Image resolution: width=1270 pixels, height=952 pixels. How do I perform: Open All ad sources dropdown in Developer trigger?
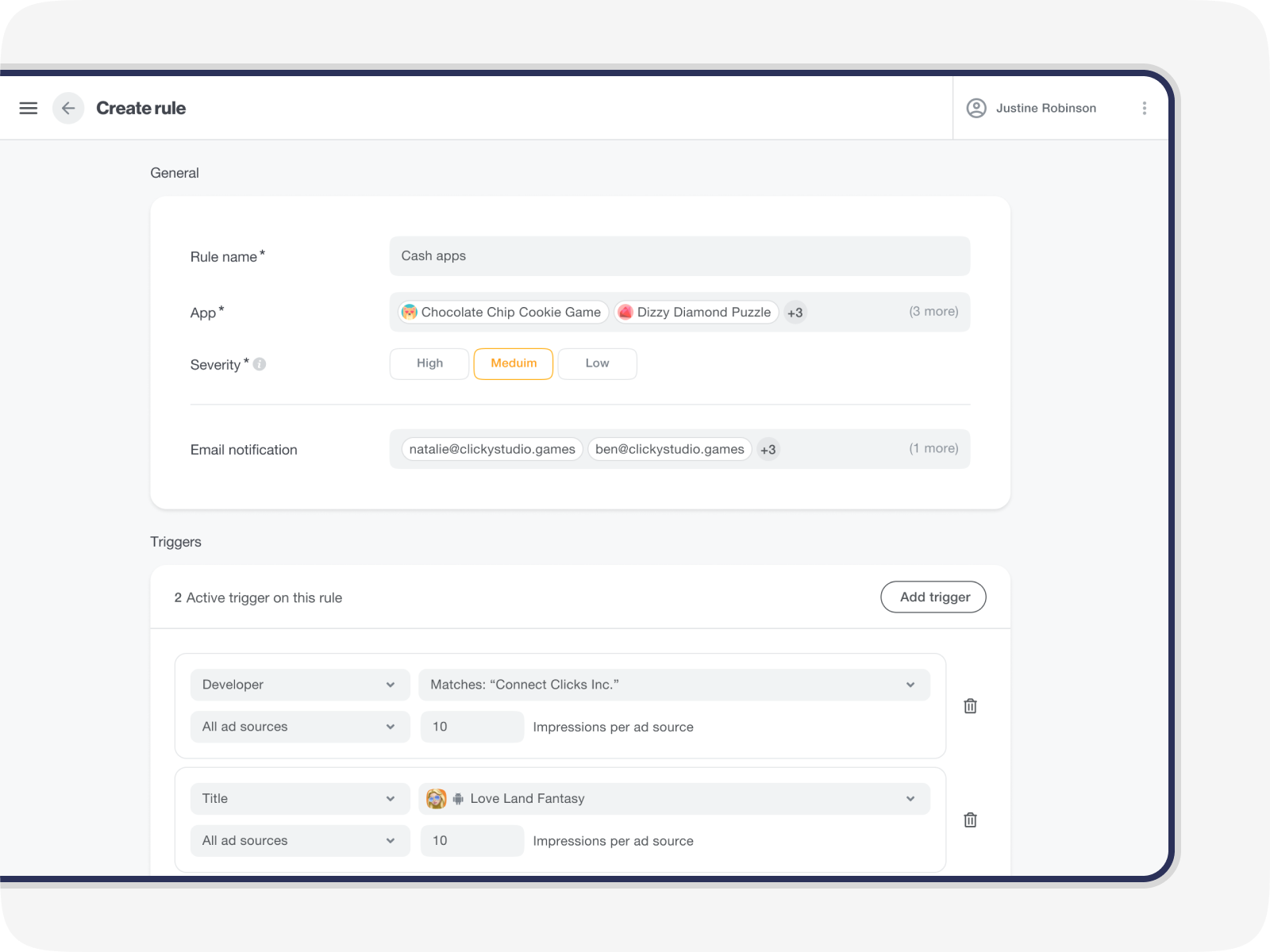coord(300,727)
